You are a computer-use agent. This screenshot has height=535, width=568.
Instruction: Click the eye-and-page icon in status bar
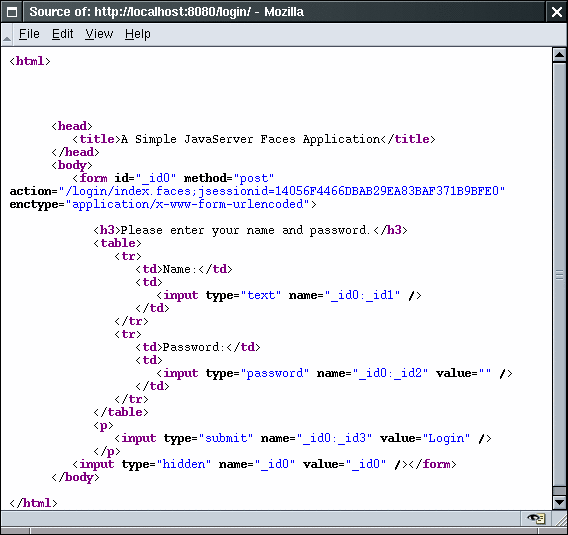click(536, 518)
